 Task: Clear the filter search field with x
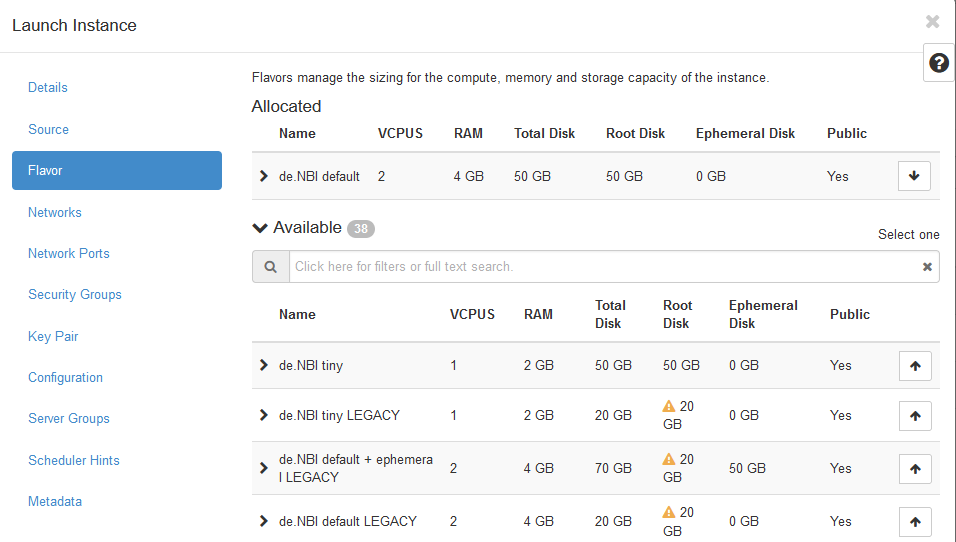click(x=927, y=267)
